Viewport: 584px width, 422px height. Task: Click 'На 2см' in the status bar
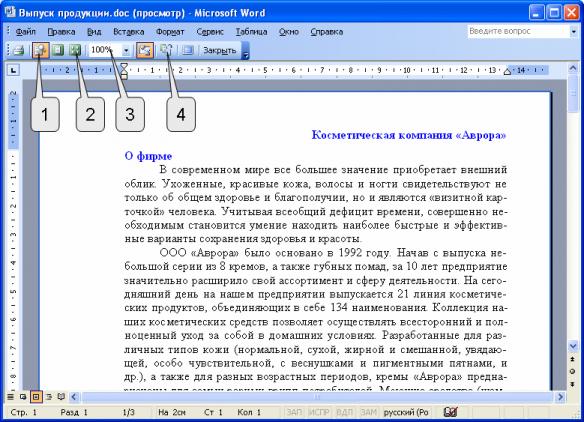(x=172, y=412)
